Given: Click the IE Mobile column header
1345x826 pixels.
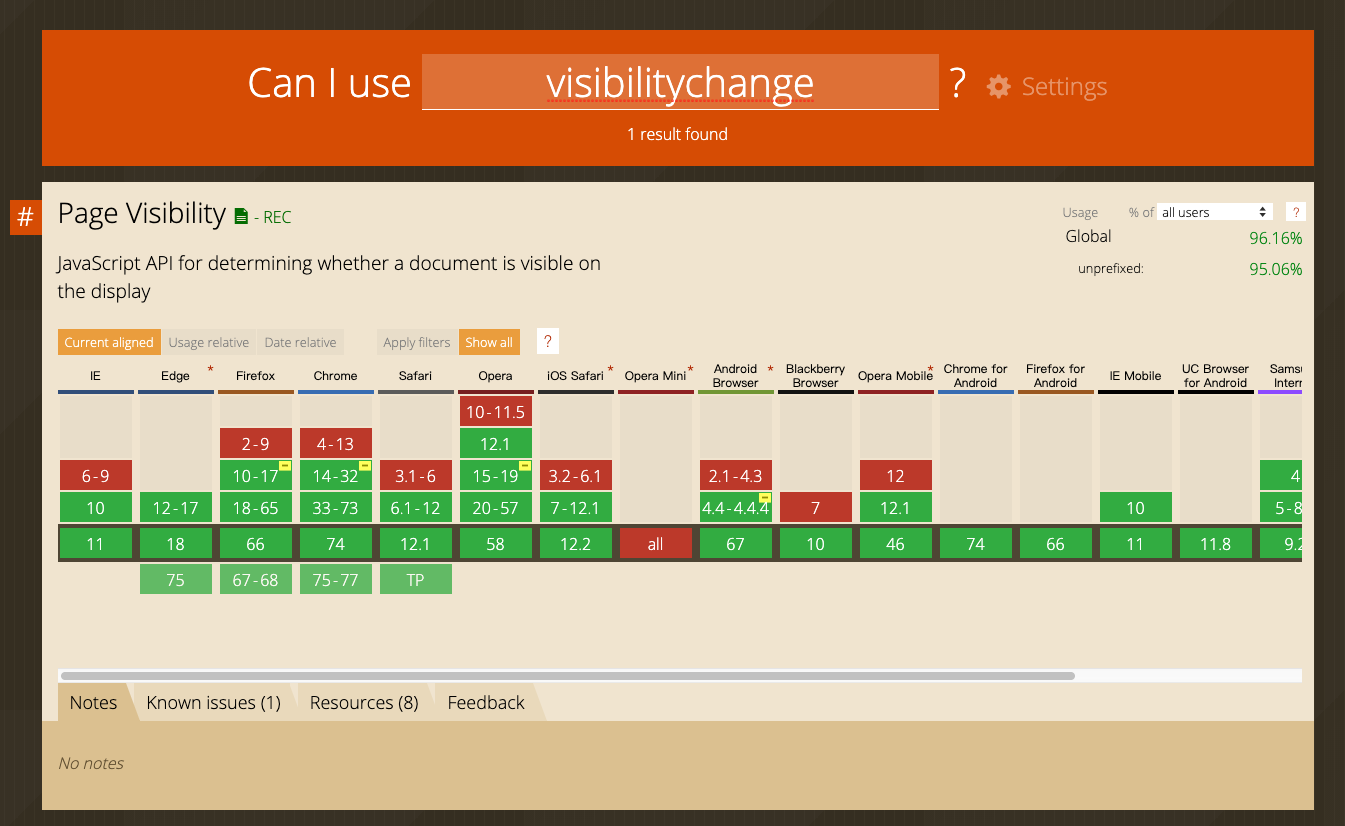Looking at the screenshot, I should coord(1135,376).
